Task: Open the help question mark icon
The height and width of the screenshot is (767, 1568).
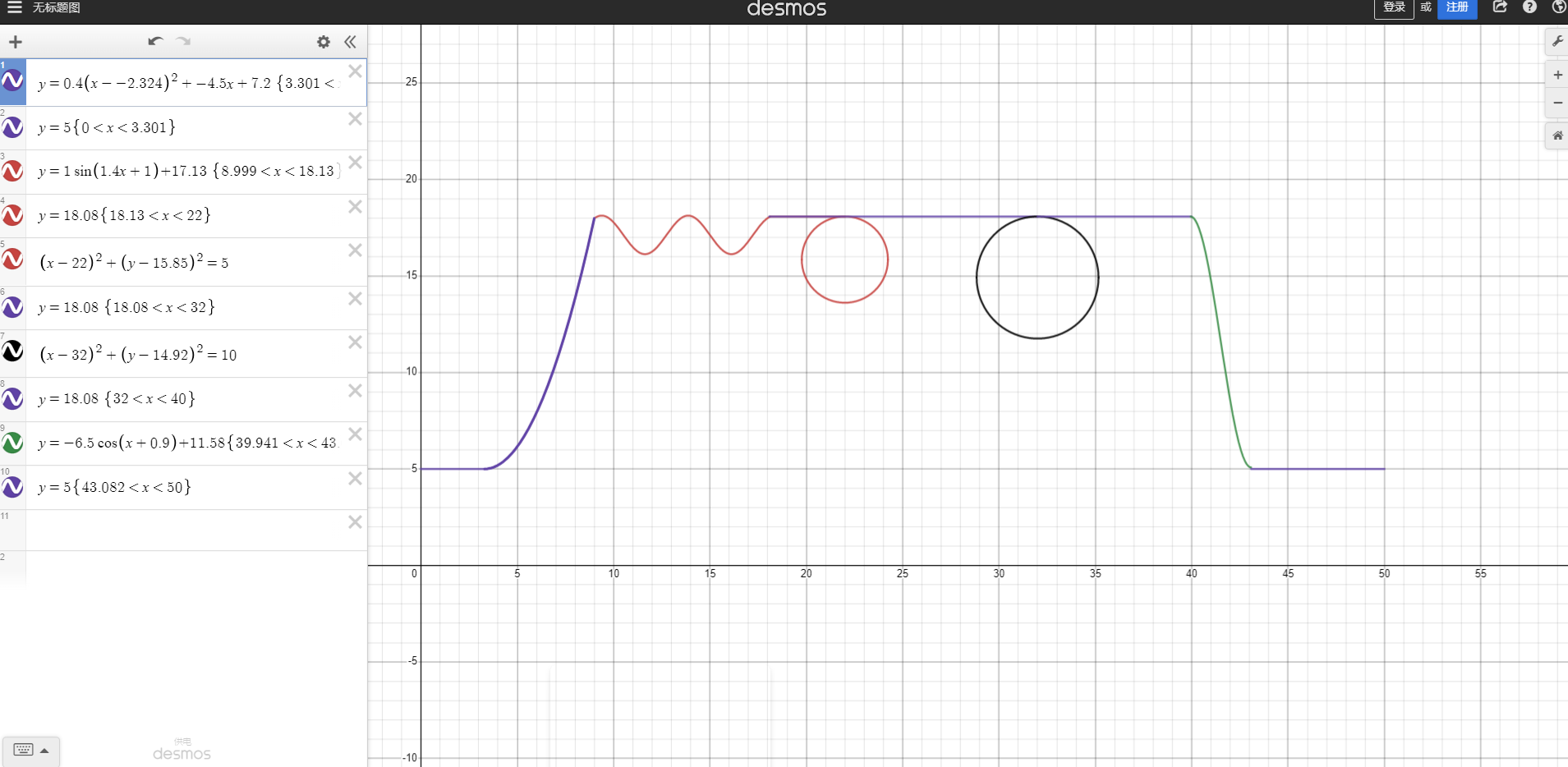Action: (x=1529, y=7)
